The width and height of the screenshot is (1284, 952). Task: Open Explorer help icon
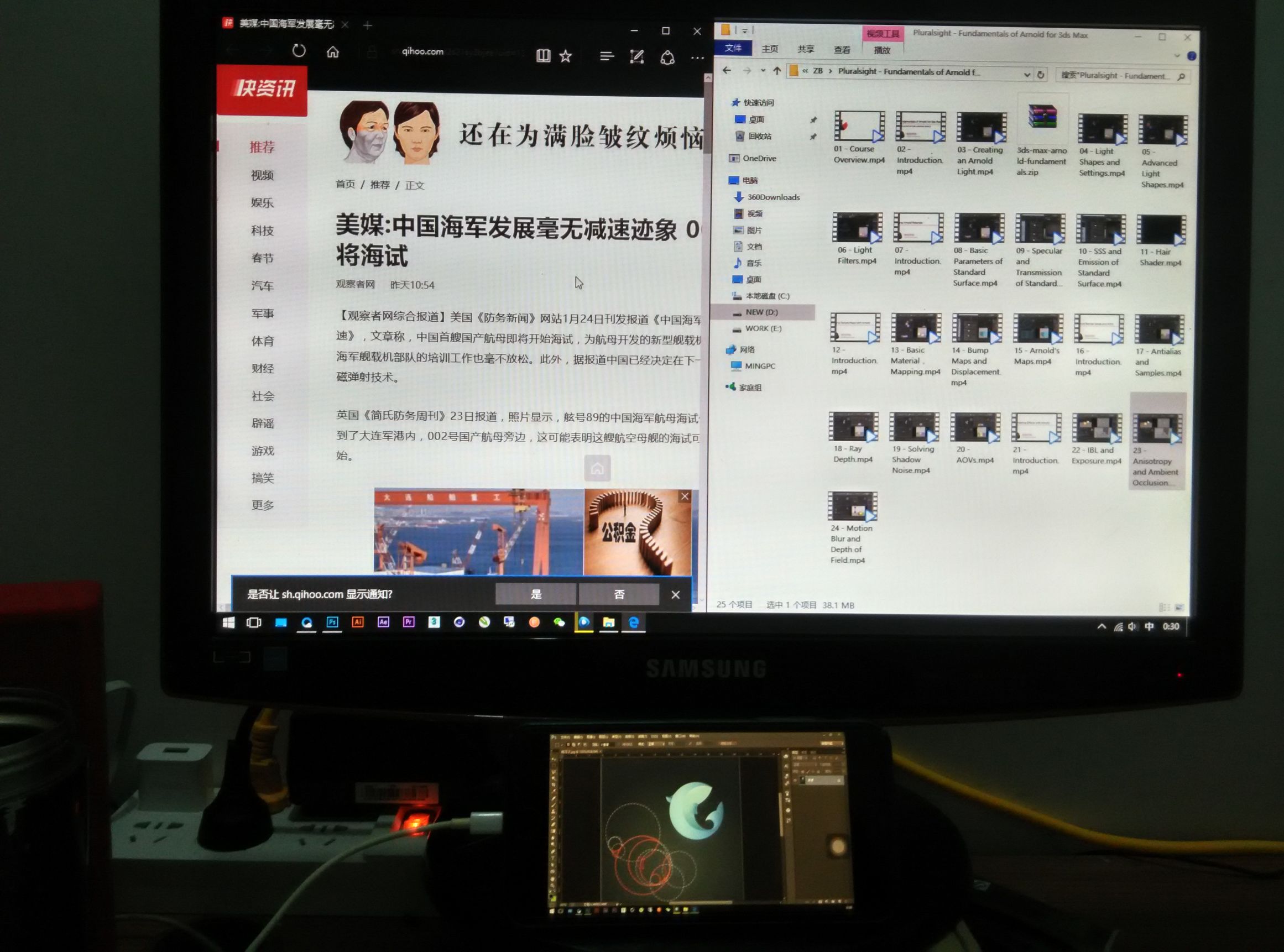click(1191, 56)
